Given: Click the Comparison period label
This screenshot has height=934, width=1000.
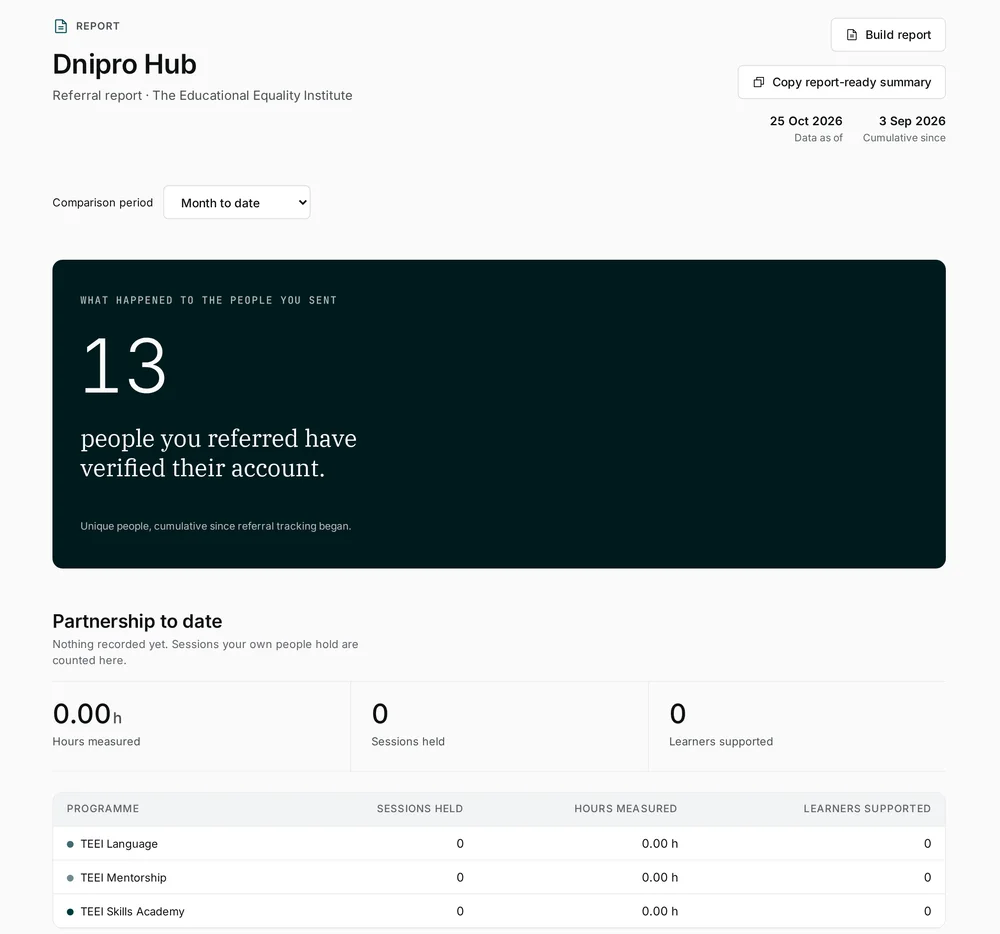Looking at the screenshot, I should 103,203.
